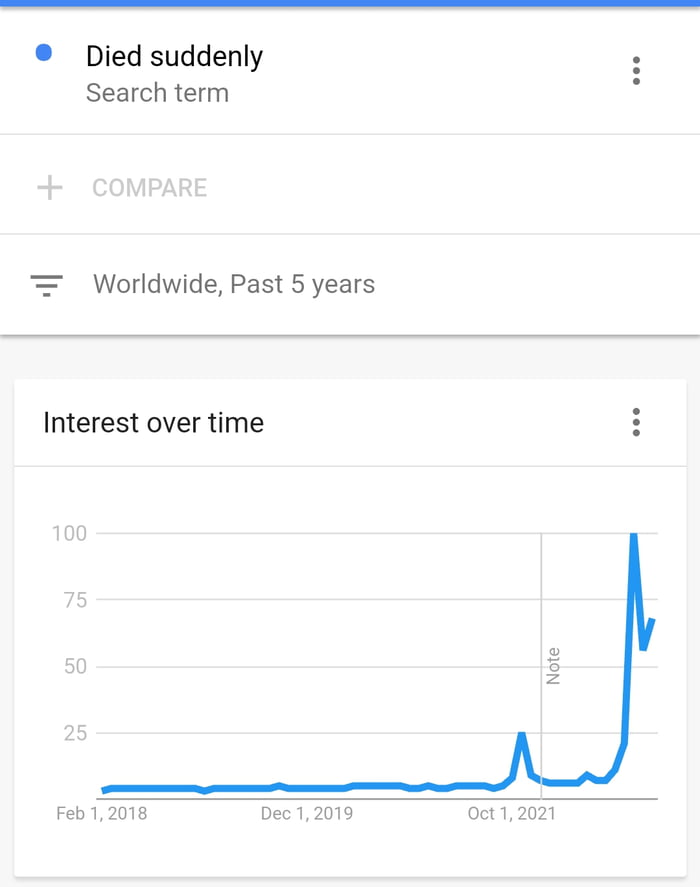Image resolution: width=700 pixels, height=887 pixels.
Task: Open the Worldwide, Past 5 years filter
Action: (234, 284)
